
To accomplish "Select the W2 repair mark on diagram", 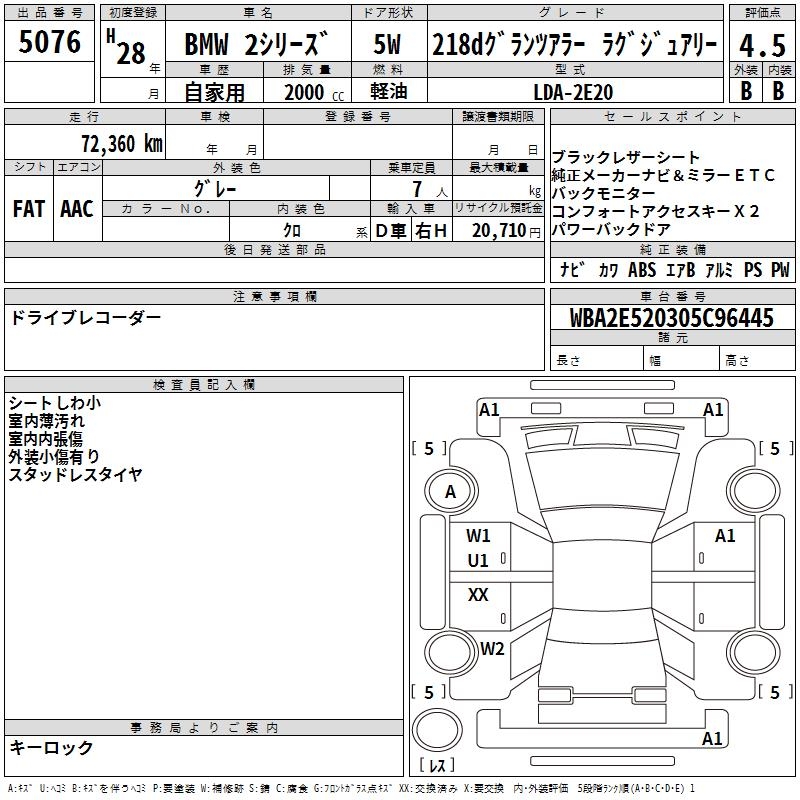I will [492, 648].
